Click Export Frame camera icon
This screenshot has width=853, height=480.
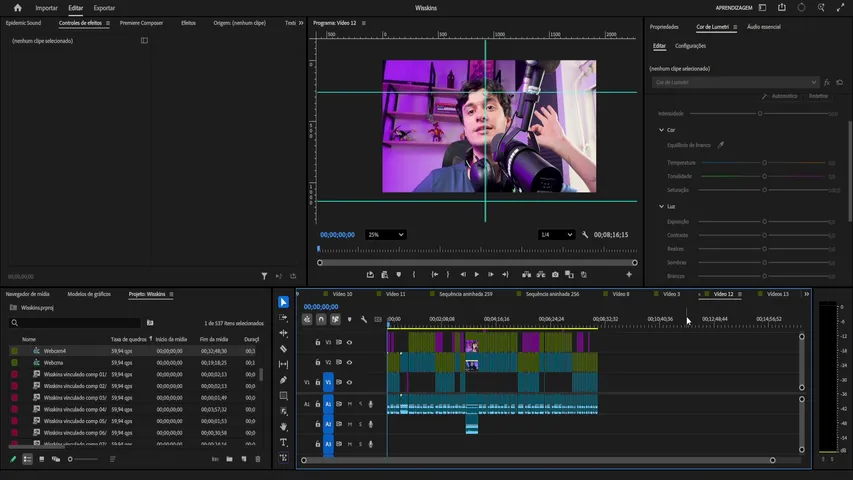(x=555, y=275)
